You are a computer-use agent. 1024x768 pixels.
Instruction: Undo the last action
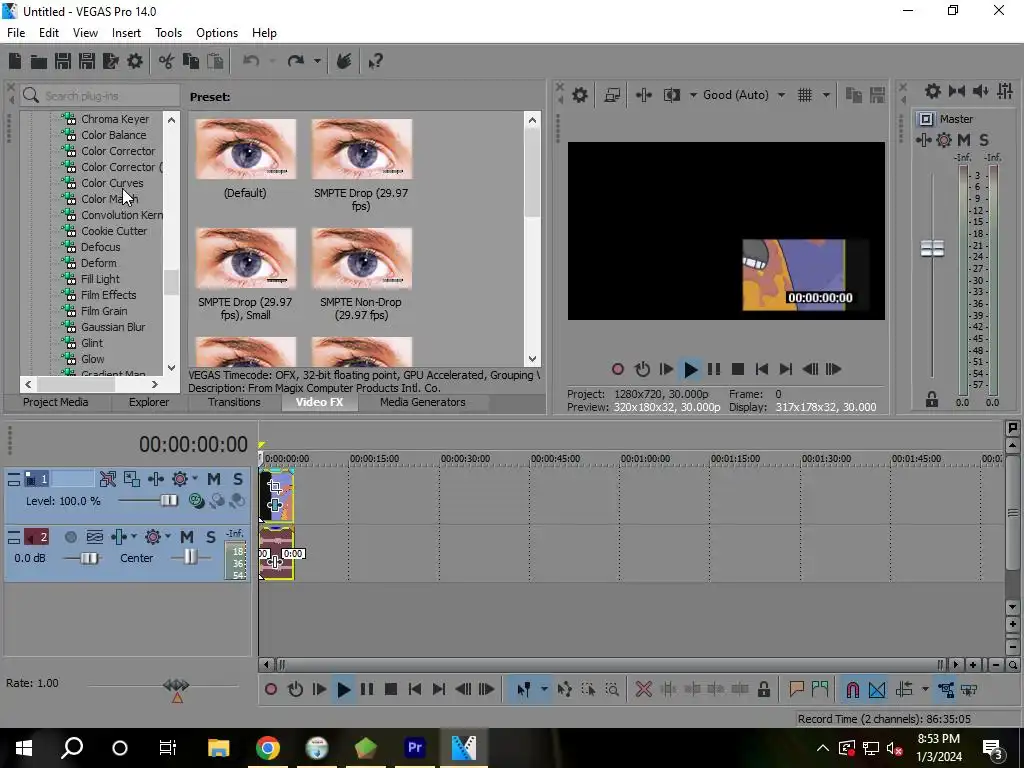click(251, 61)
